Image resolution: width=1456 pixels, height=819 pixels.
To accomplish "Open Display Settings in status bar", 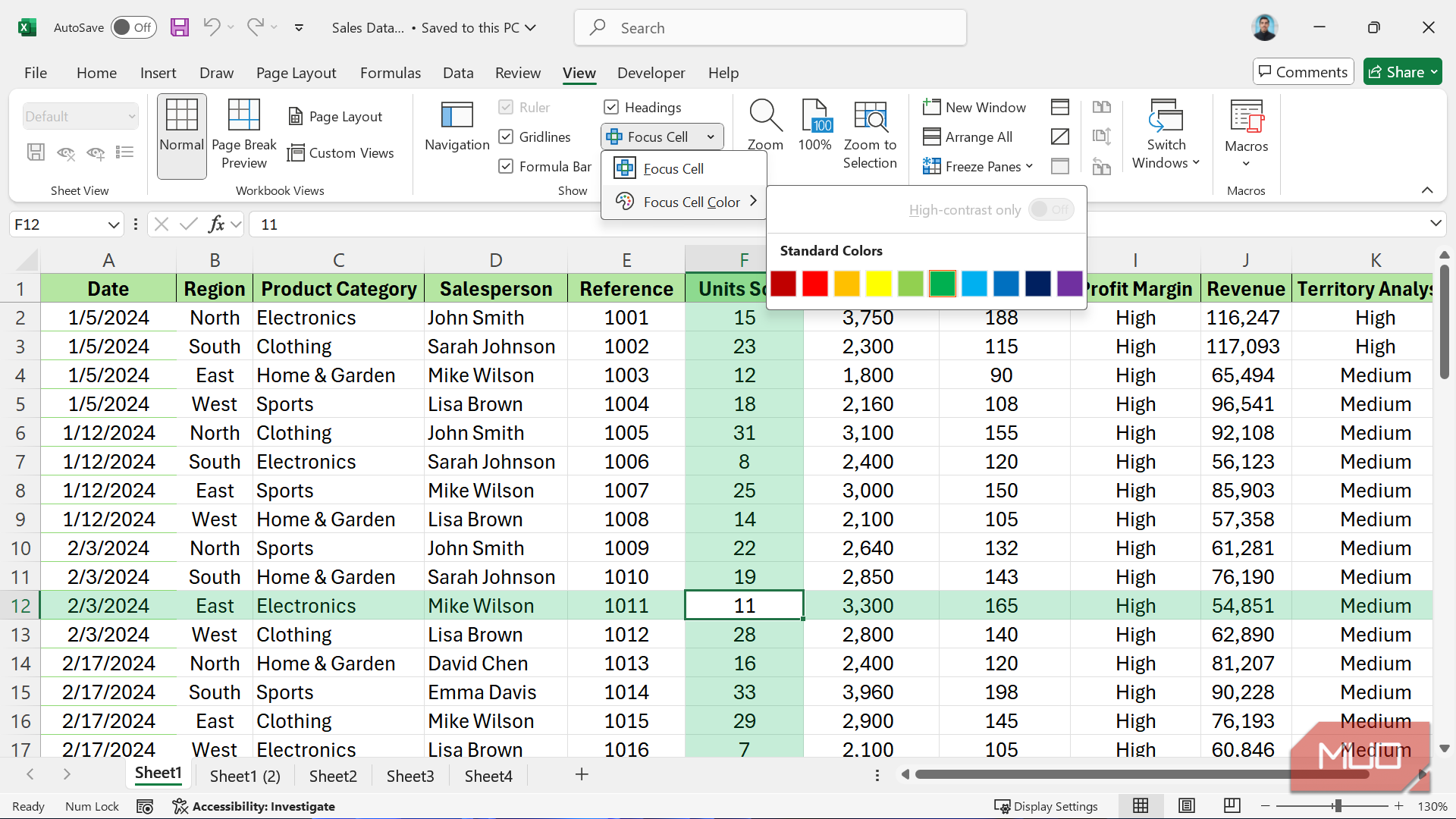I will click(1046, 806).
